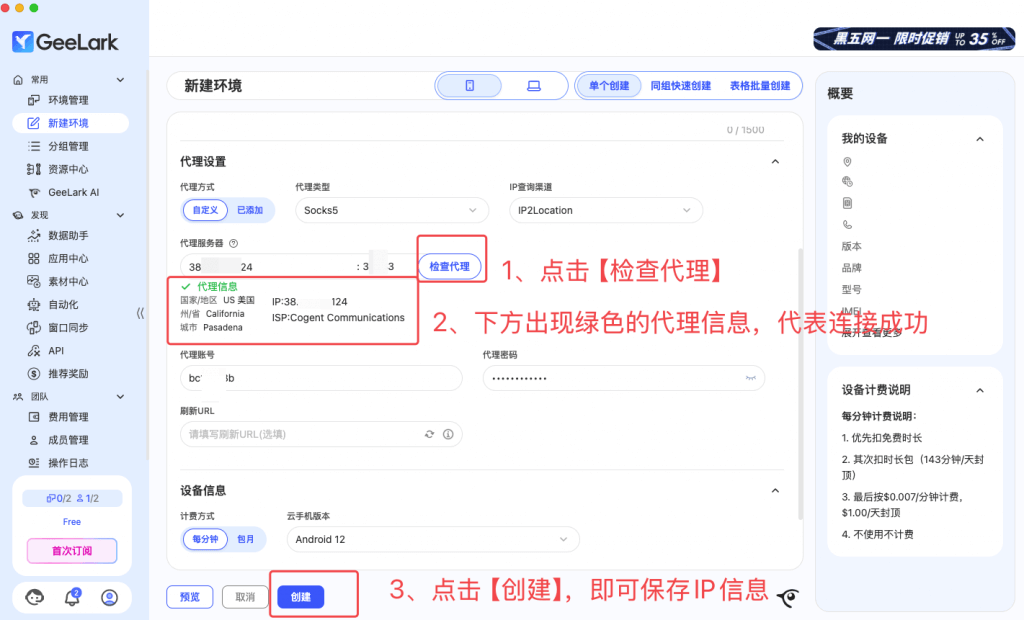Choose 包月 billing method
Image resolution: width=1024 pixels, height=620 pixels.
click(x=245, y=539)
